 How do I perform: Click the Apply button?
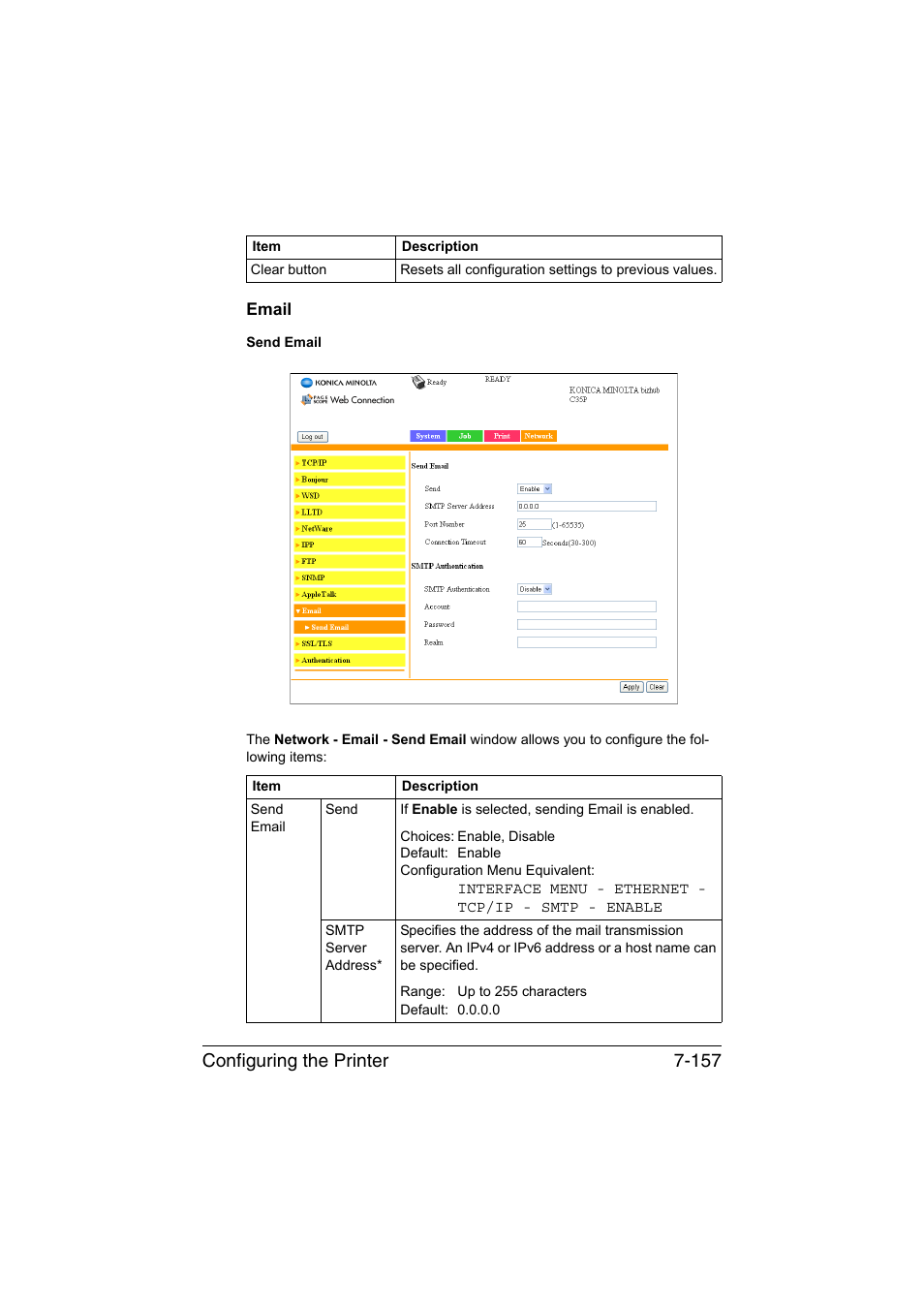point(631,687)
